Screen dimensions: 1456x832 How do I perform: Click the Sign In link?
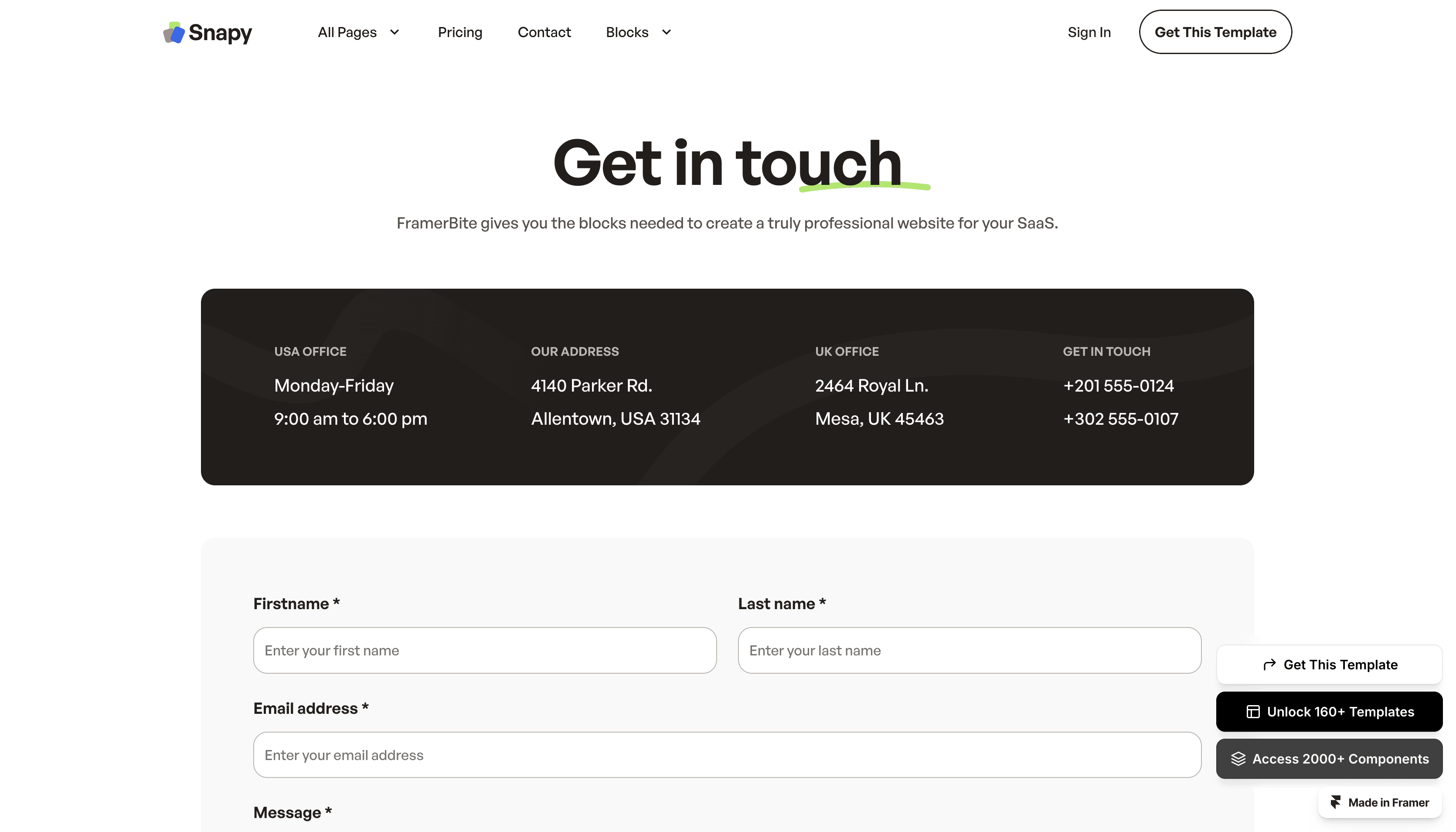(x=1089, y=33)
